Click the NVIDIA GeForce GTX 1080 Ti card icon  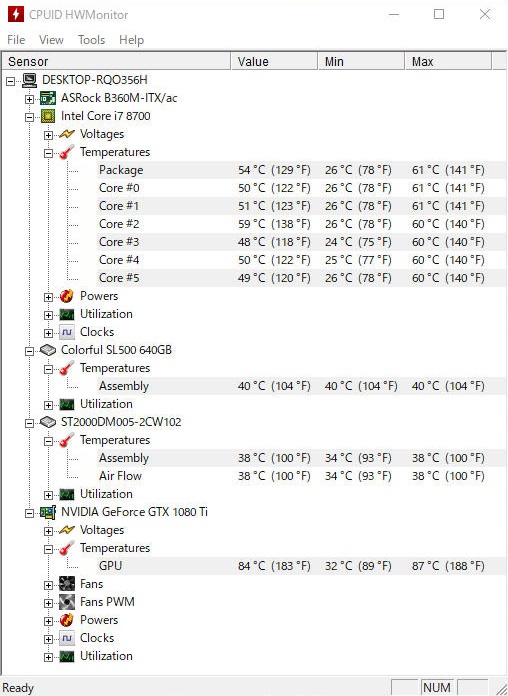tap(48, 512)
